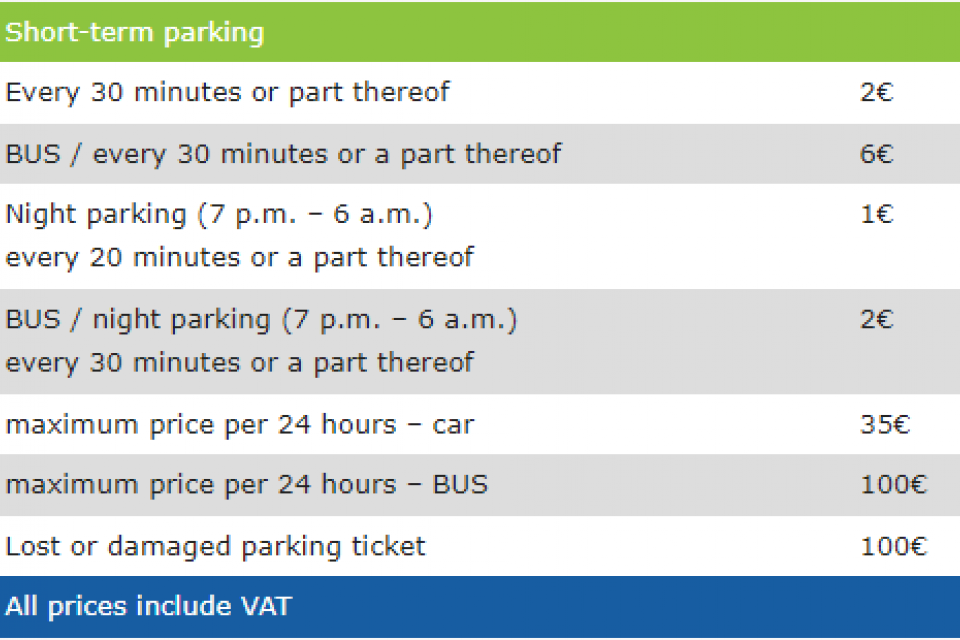
Task: Click 'maximum price per 24 hours – BUS'
Action: pos(246,486)
